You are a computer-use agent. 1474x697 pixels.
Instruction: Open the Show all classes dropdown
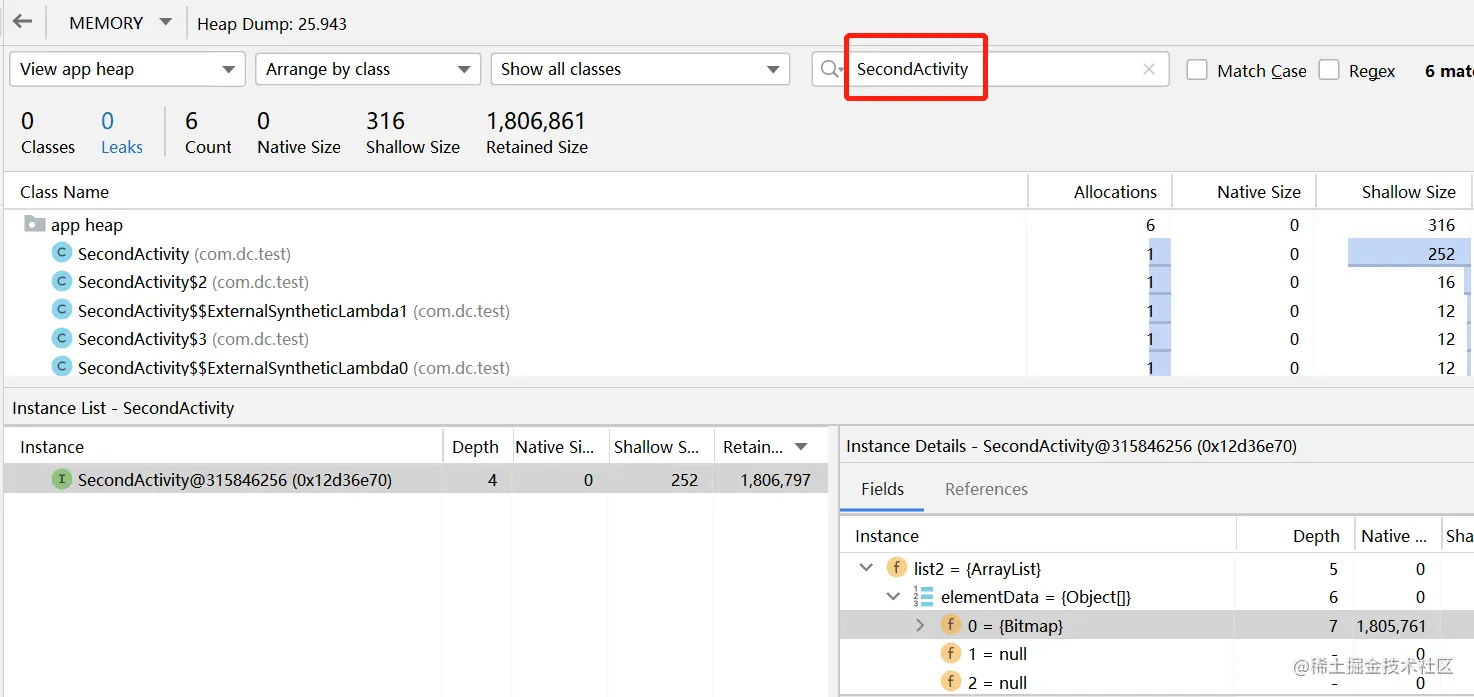point(640,69)
